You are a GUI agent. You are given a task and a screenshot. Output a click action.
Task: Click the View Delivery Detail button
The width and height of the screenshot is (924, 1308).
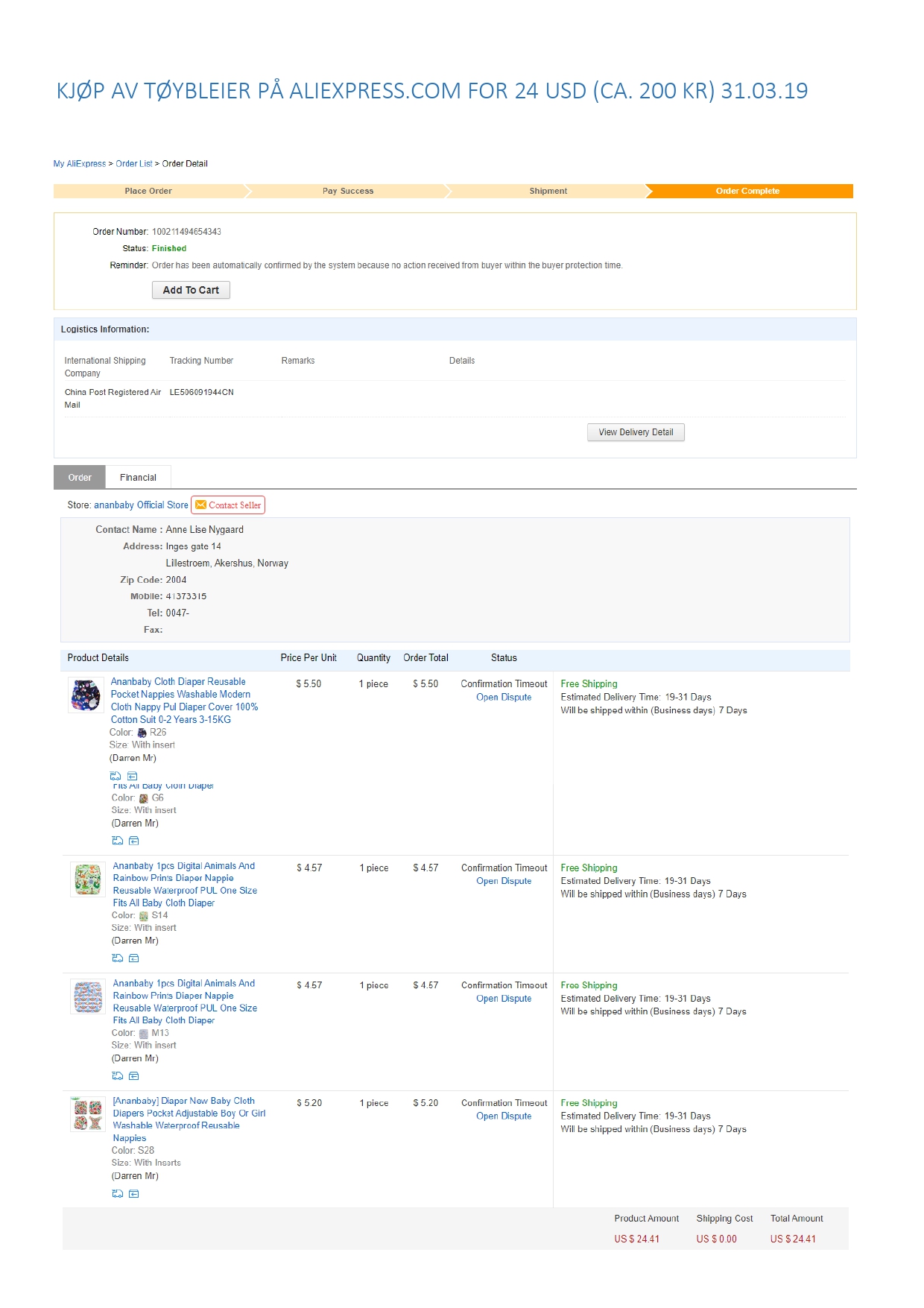pyautogui.click(x=636, y=432)
